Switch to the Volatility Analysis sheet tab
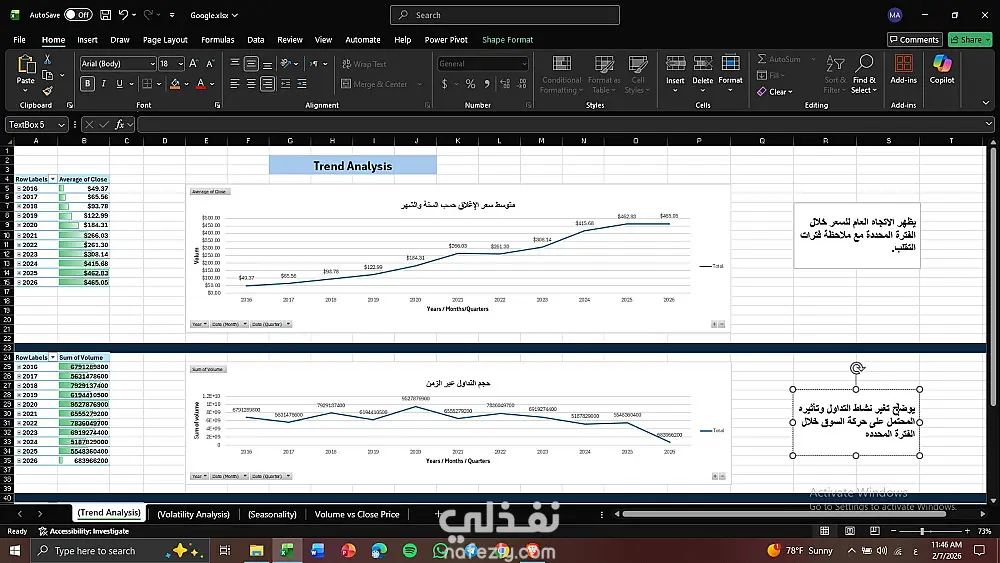The image size is (1000, 563). click(193, 514)
